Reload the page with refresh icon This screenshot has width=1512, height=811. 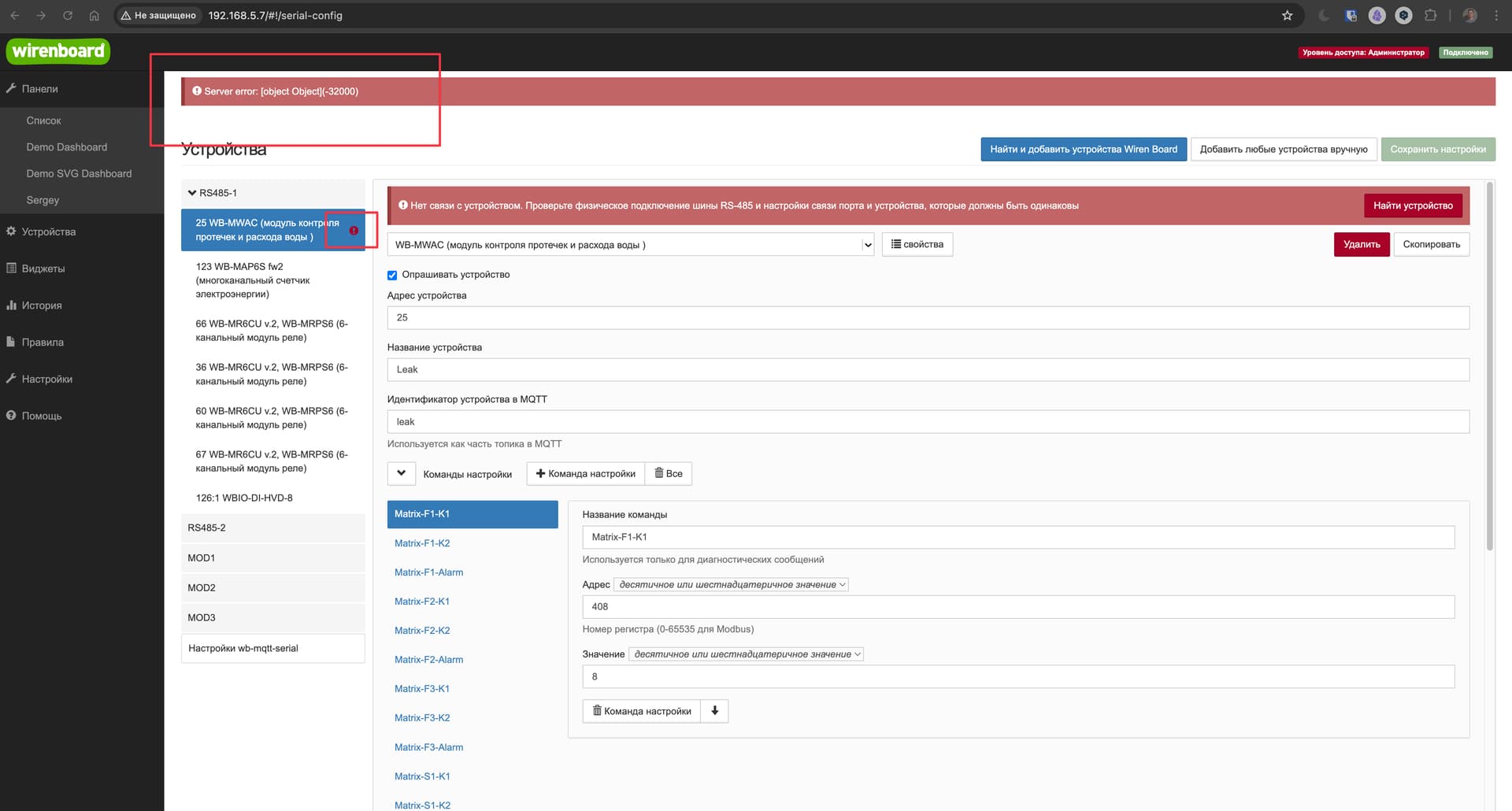(x=68, y=15)
